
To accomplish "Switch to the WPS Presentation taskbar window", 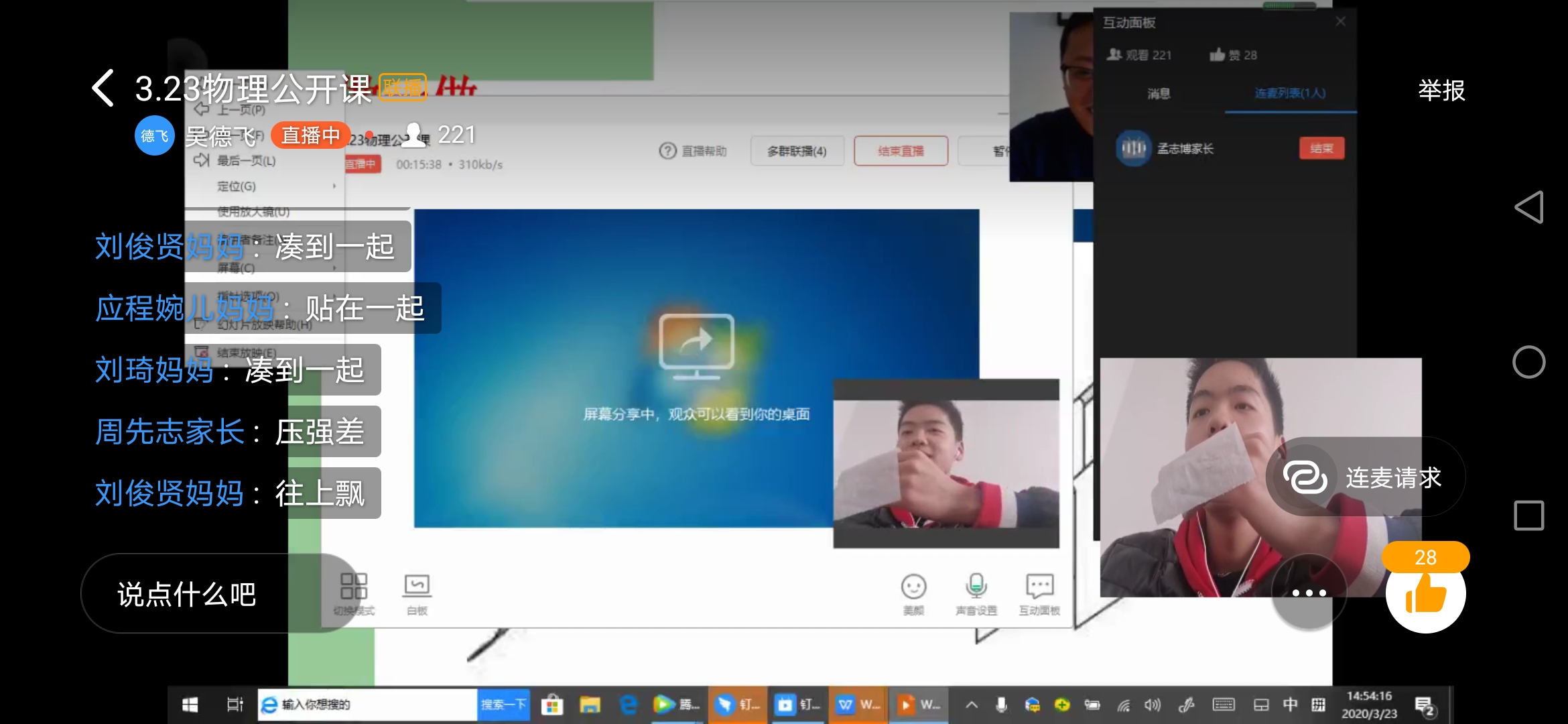I will click(x=919, y=705).
